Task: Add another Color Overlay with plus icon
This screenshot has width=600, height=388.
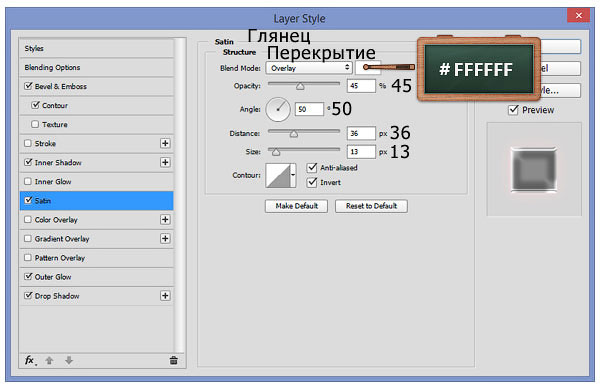Action: pos(165,220)
